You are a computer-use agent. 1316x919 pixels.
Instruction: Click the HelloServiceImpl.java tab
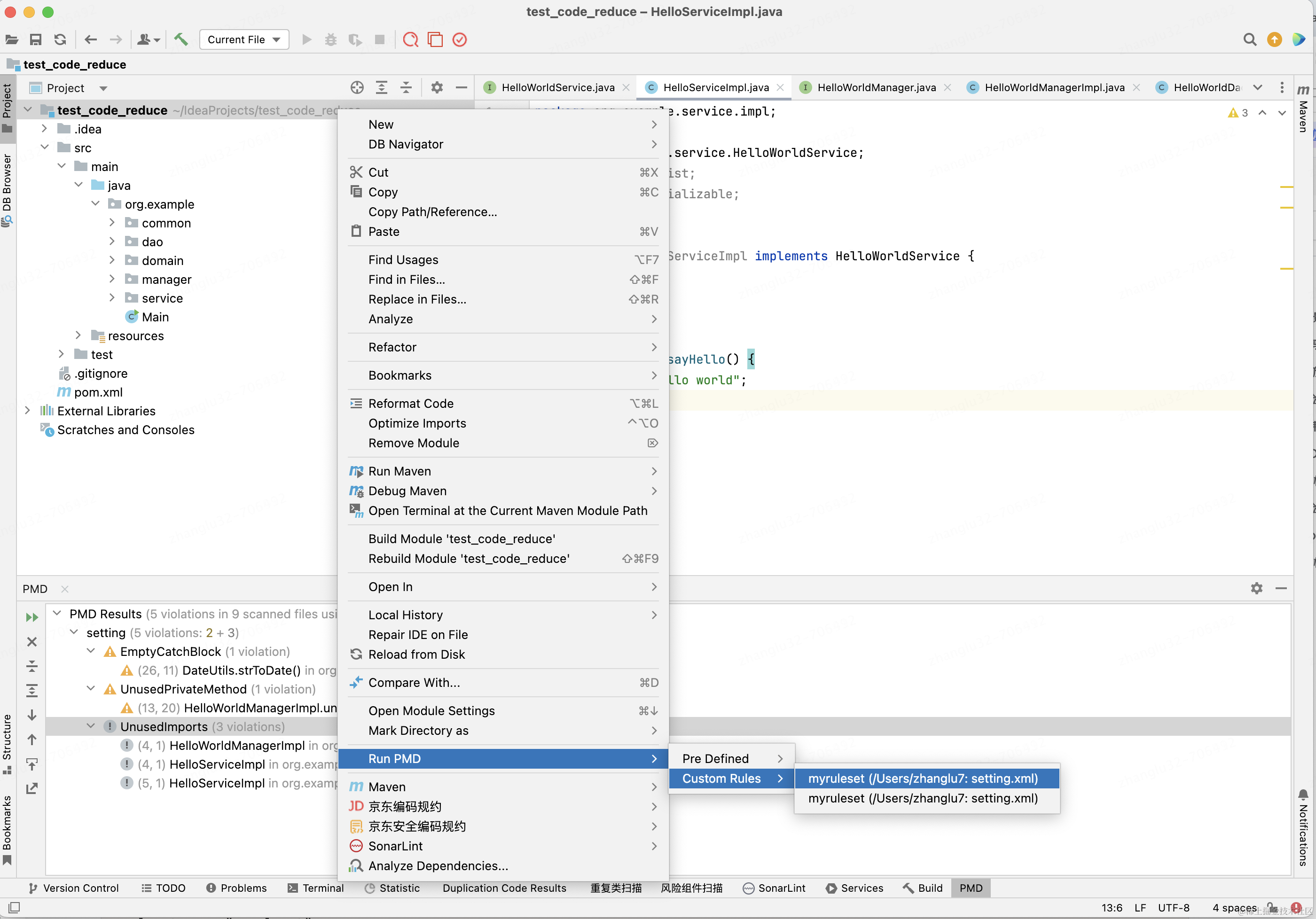[x=715, y=88]
